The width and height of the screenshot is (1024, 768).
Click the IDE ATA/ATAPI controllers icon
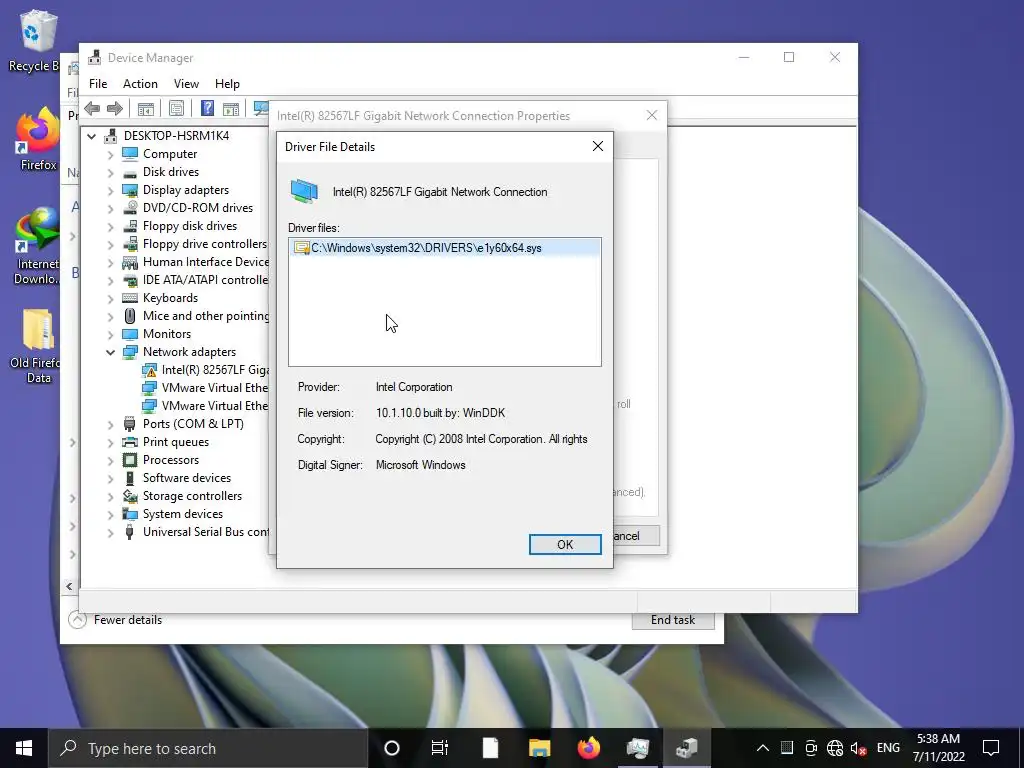point(130,280)
